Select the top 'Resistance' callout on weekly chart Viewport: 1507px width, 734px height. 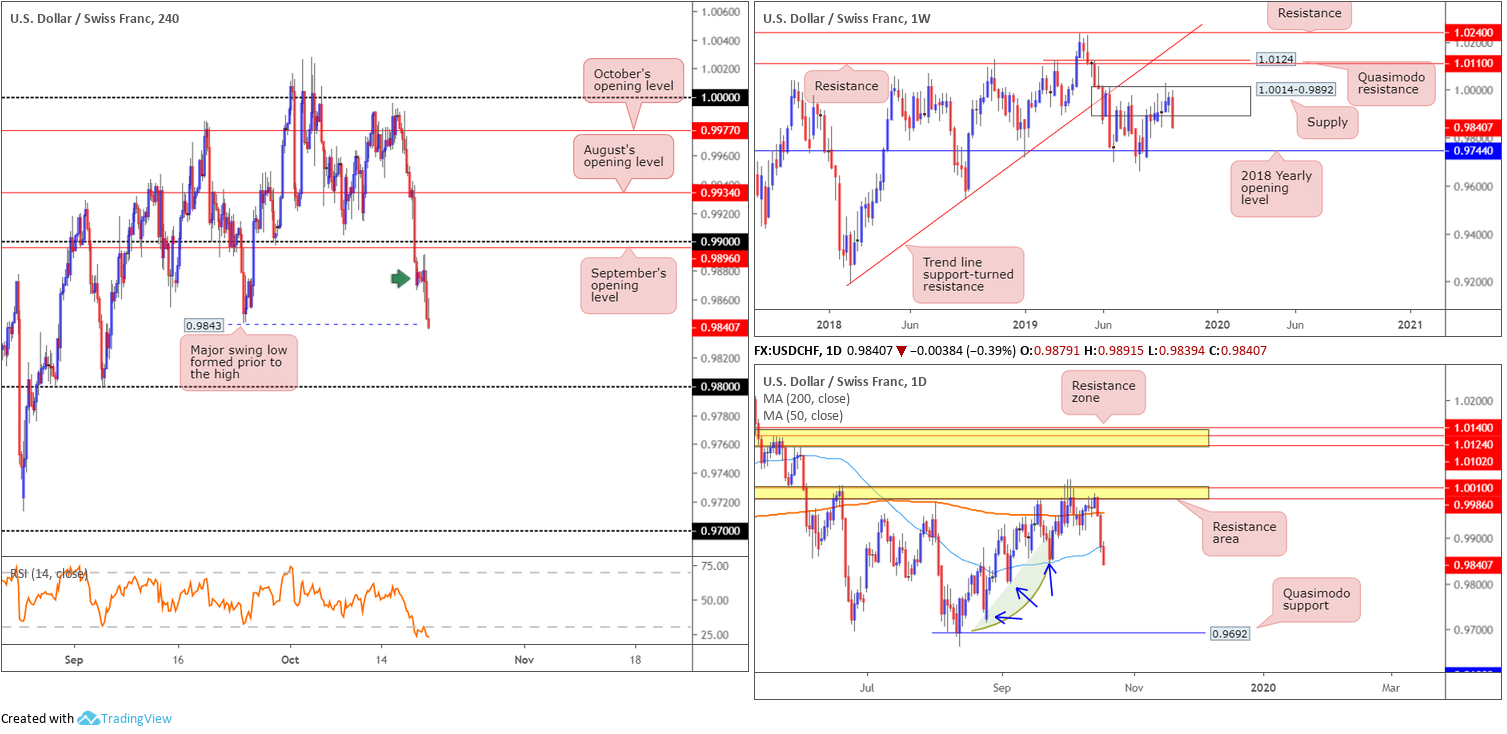1309,14
